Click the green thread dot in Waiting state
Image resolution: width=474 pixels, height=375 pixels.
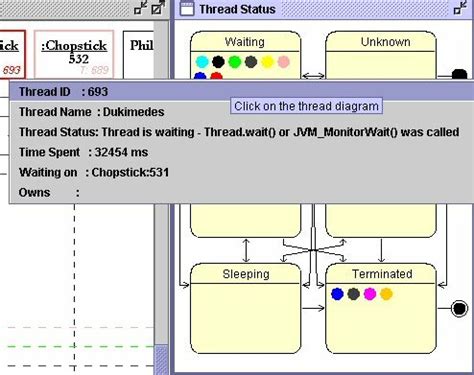[x=235, y=62]
